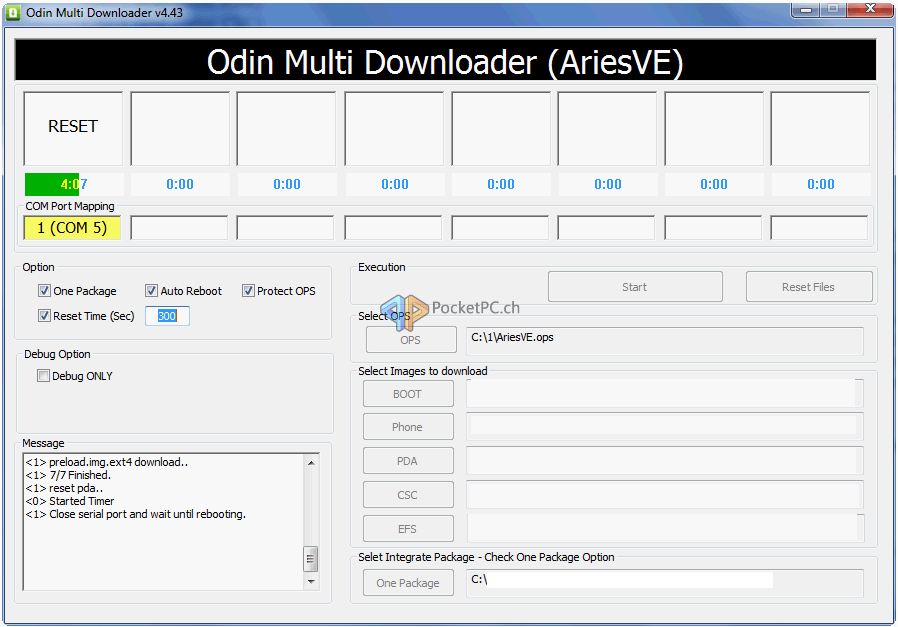This screenshot has width=898, height=627.
Task: Click the PDA file path field
Action: tap(665, 461)
